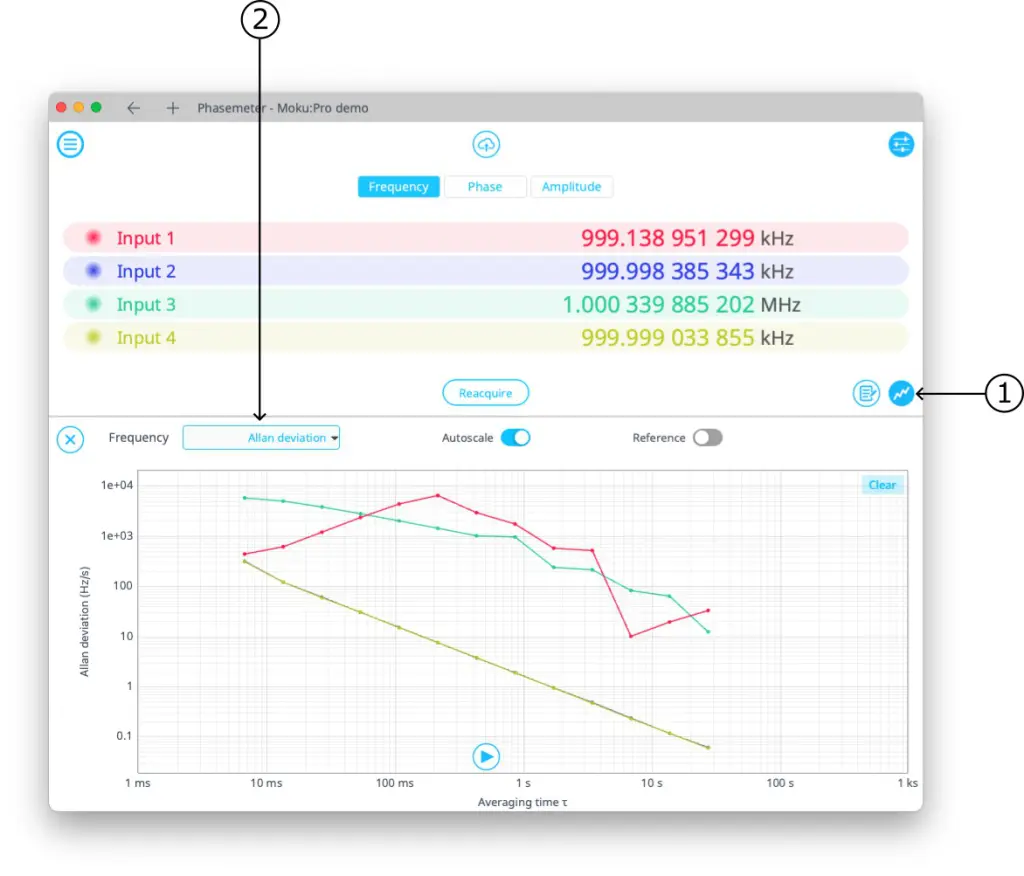Open the Allan deviation dropdown
Viewport: 1024px width, 876px height.
261,438
